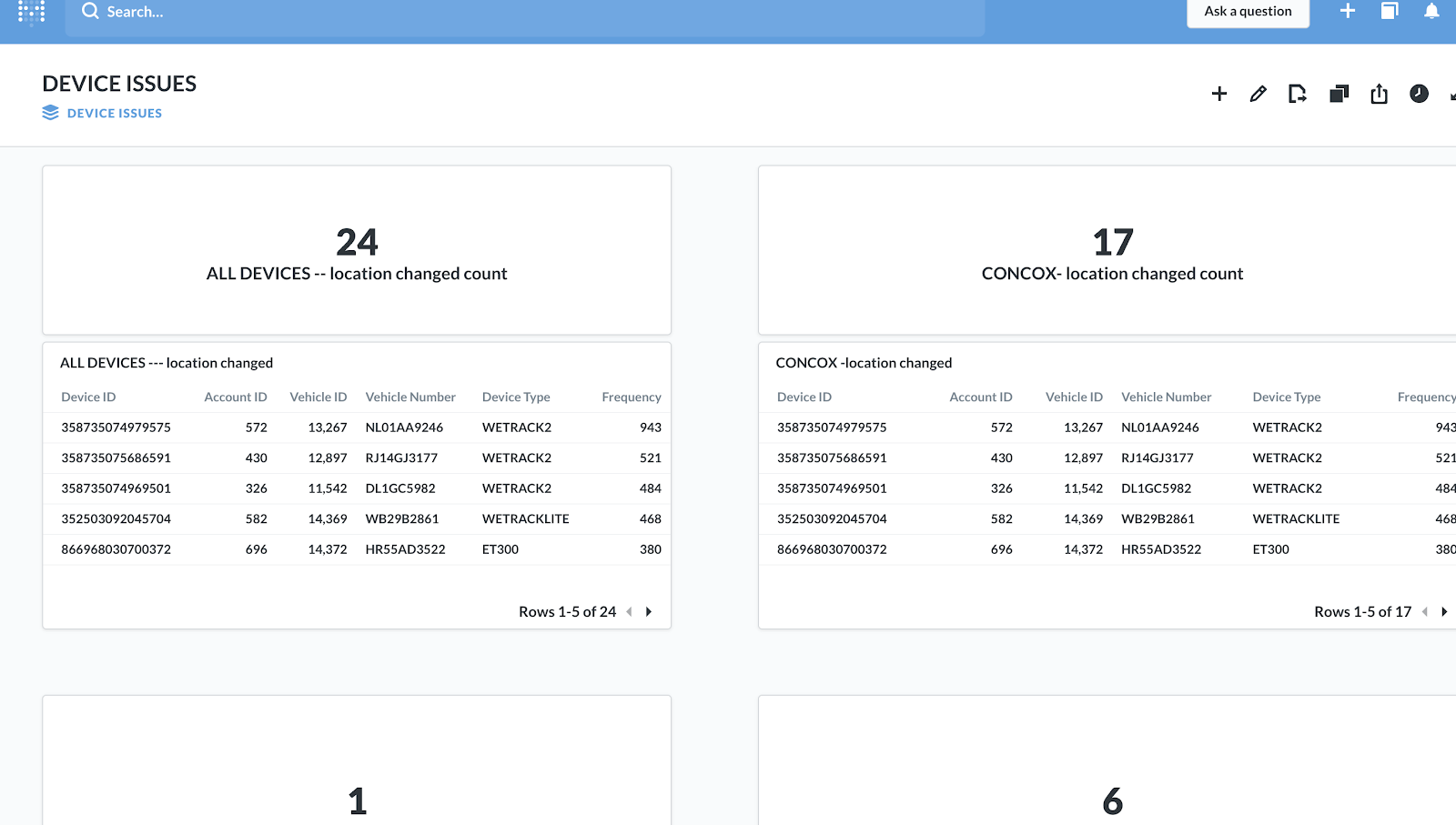1456x825 pixels.
Task: Open the notifications bell icon
Action: pyautogui.click(x=1431, y=11)
